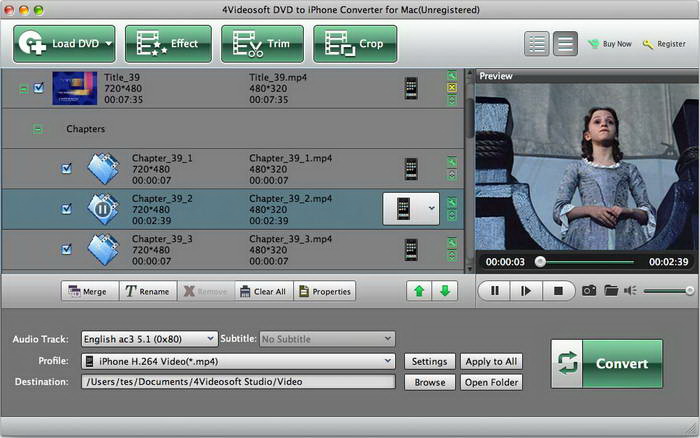Click the Merge button
700x438 pixels.
[89, 291]
